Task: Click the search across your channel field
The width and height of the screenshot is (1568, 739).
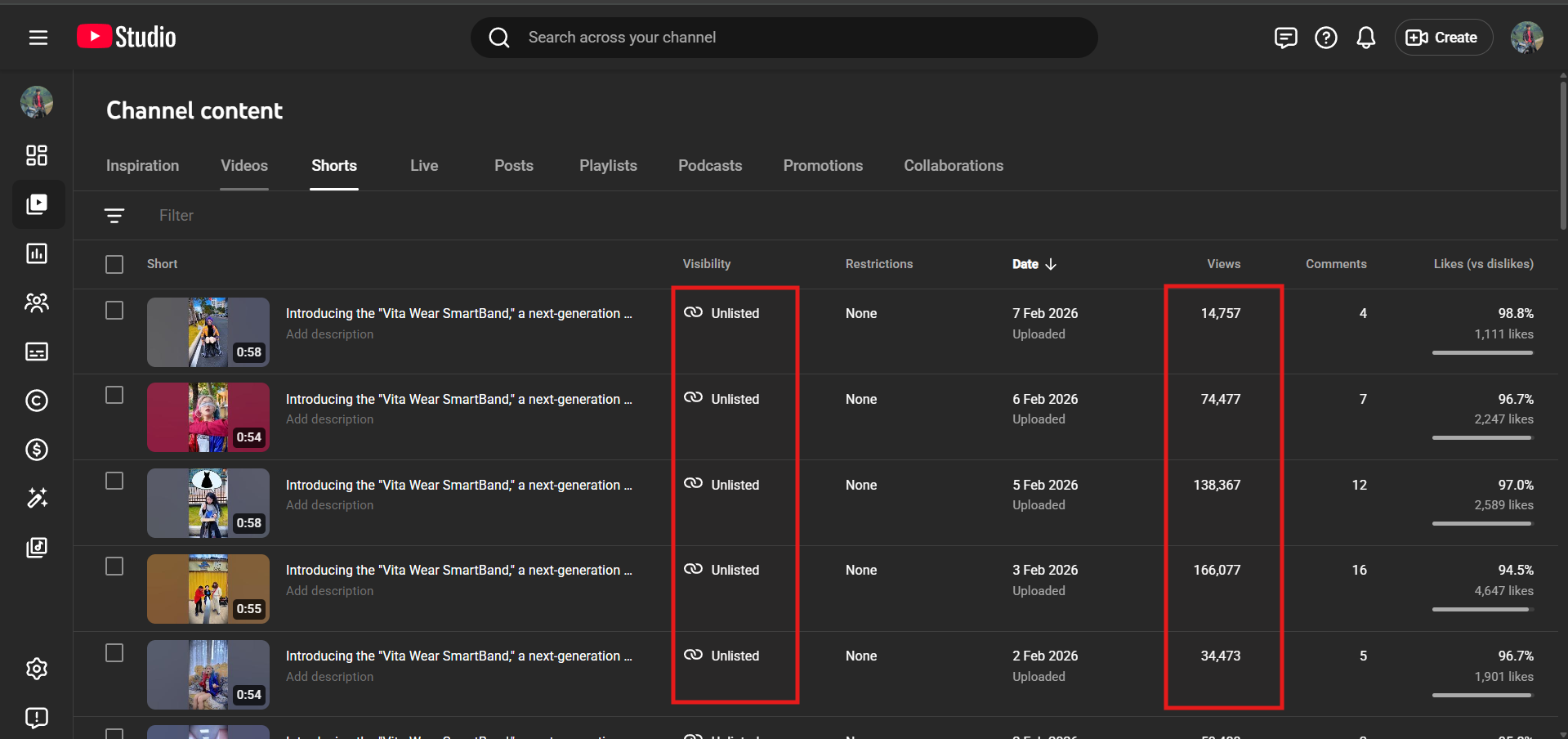Action: [x=784, y=38]
